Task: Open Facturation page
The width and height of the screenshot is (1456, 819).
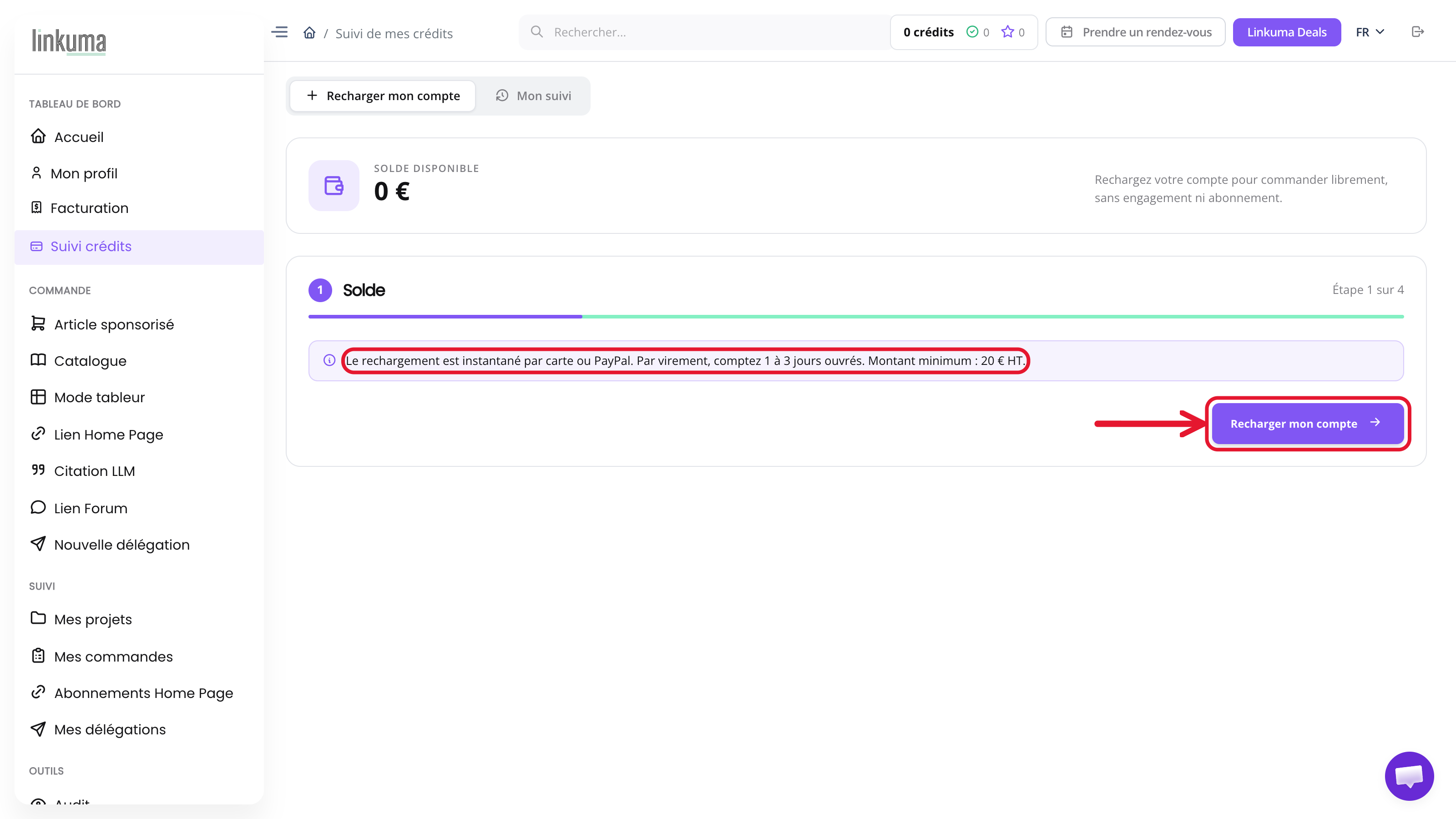Action: click(139, 208)
